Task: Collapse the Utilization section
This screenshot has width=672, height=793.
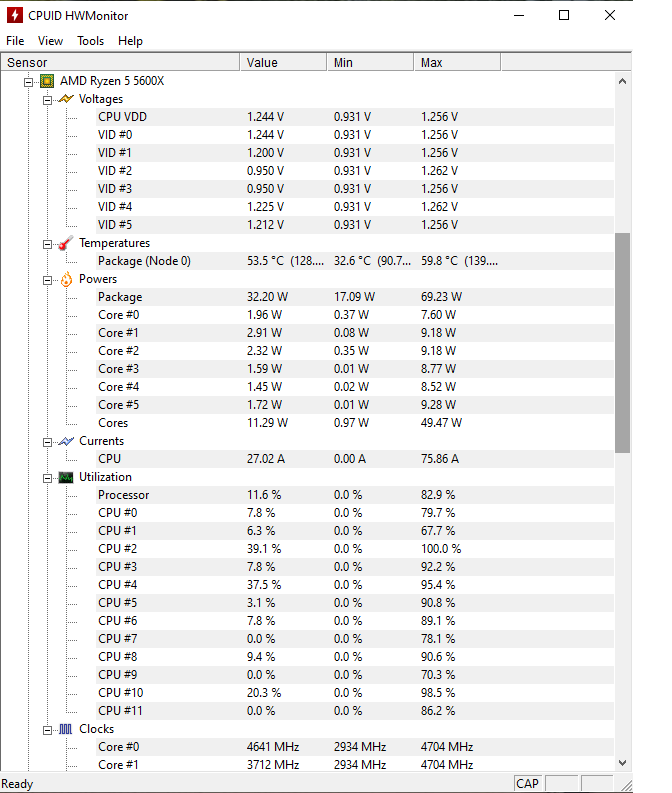Action: point(47,478)
